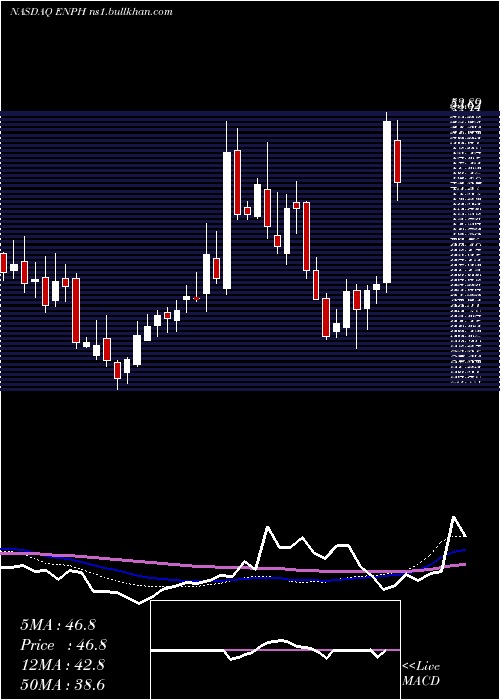
Task: Click the '12MA : 42.8' value
Action: tap(62, 665)
